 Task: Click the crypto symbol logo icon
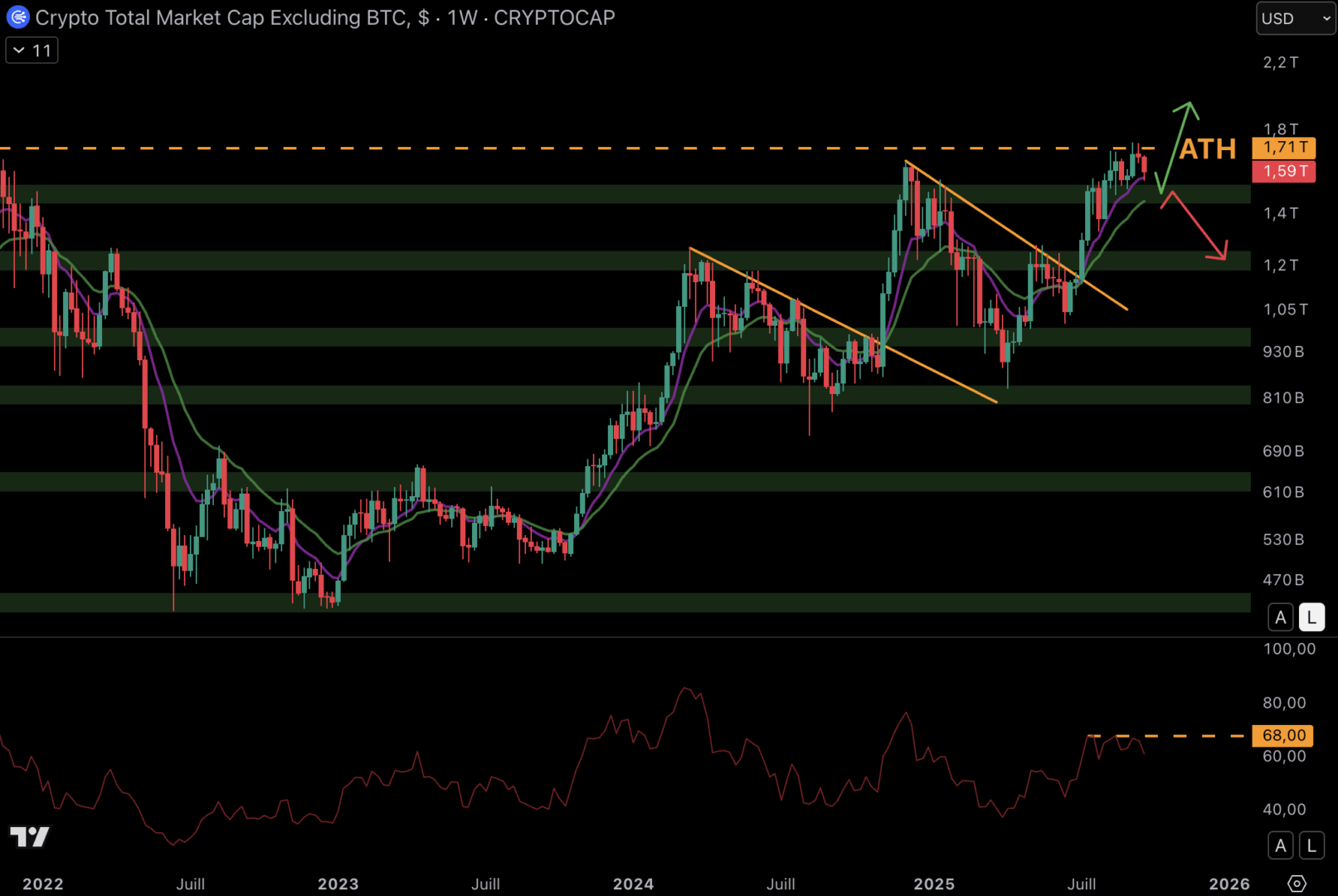click(17, 17)
